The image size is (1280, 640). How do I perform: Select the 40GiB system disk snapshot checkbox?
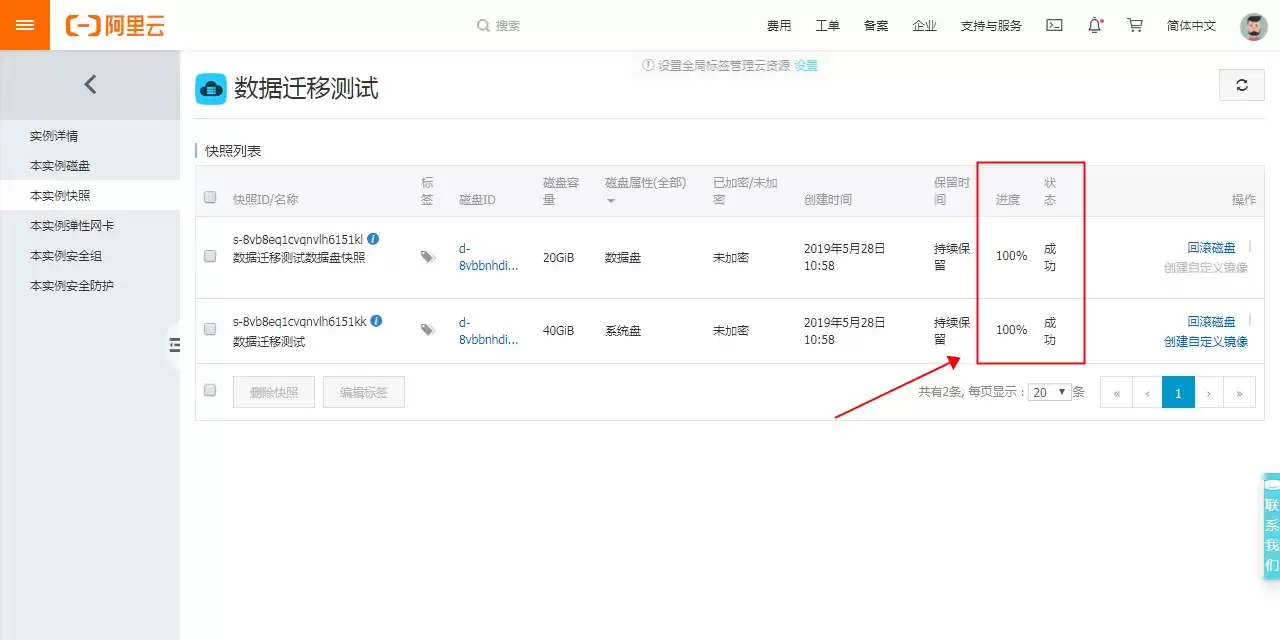[x=210, y=329]
